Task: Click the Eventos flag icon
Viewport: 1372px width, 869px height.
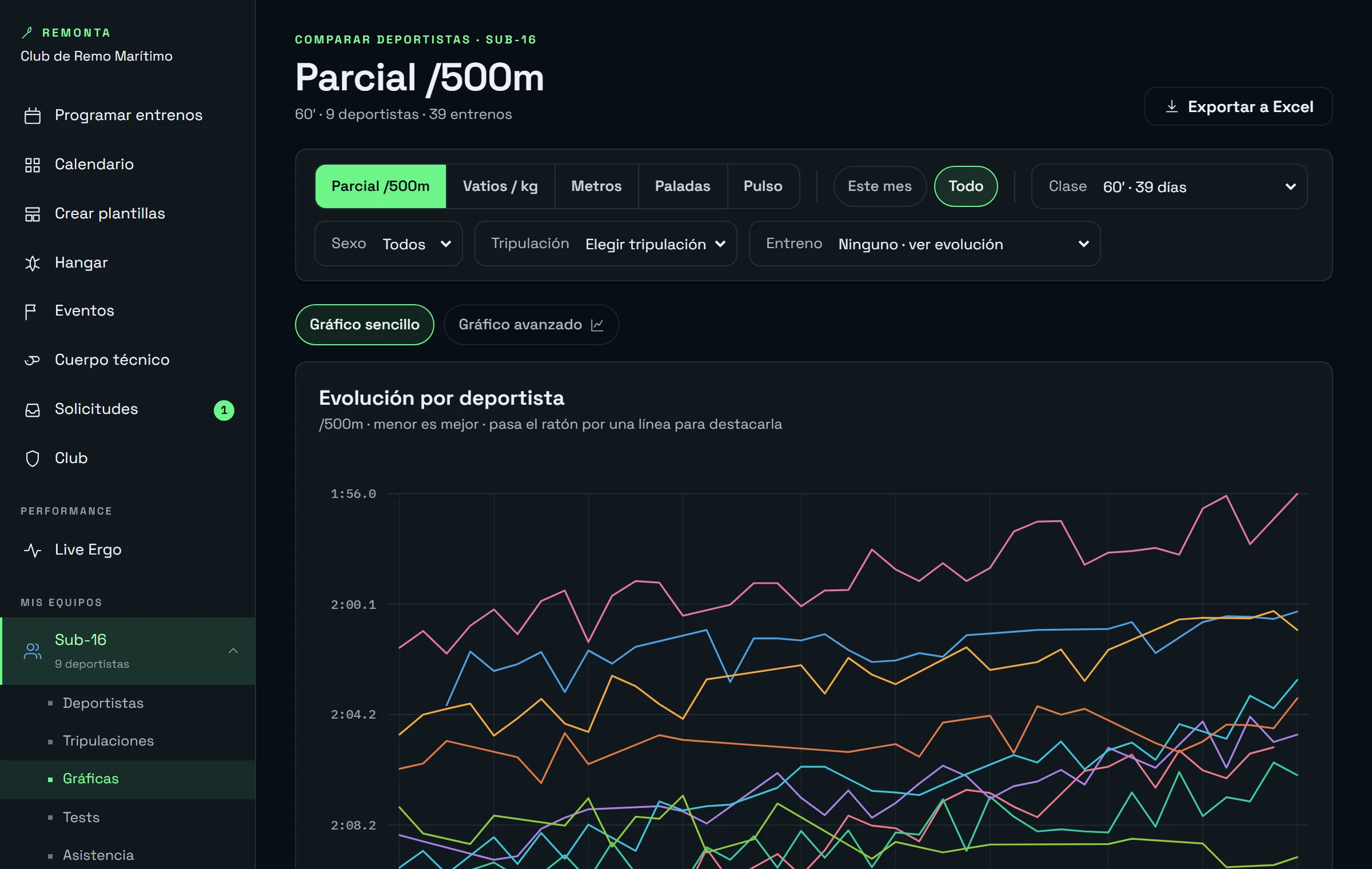Action: tap(31, 312)
